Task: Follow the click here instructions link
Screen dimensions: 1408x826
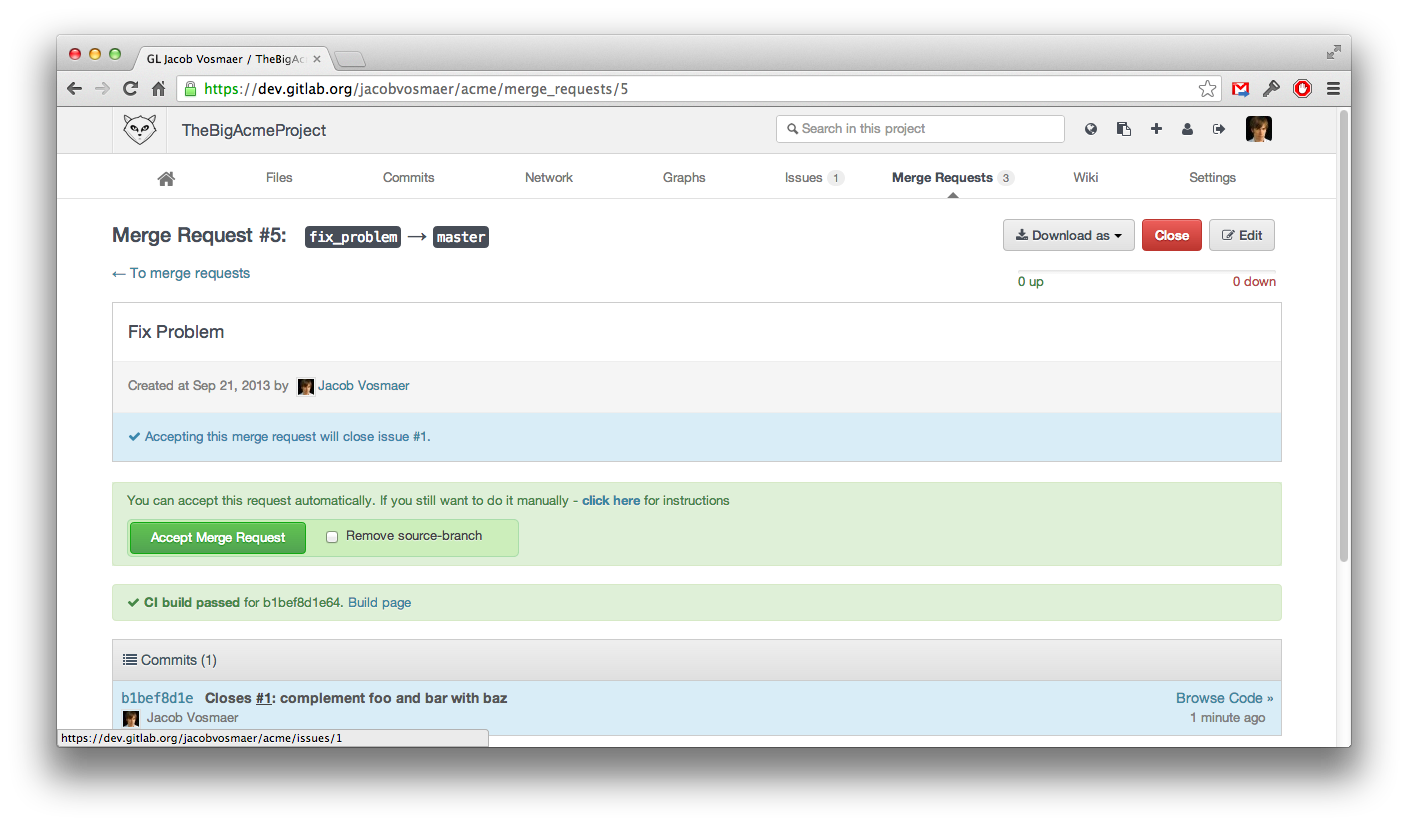Action: 611,500
